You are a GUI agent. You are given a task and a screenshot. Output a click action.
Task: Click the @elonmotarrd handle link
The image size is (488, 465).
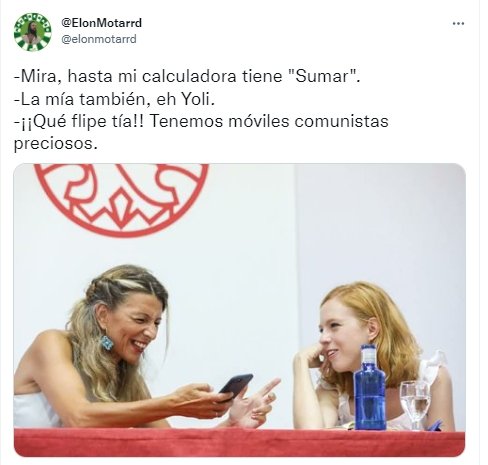[x=99, y=39]
